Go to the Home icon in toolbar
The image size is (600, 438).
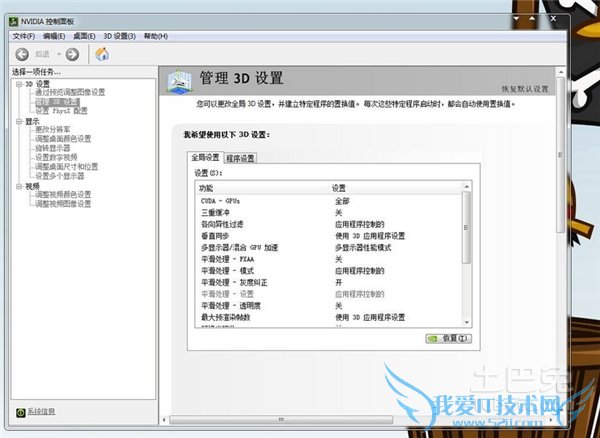[x=102, y=54]
